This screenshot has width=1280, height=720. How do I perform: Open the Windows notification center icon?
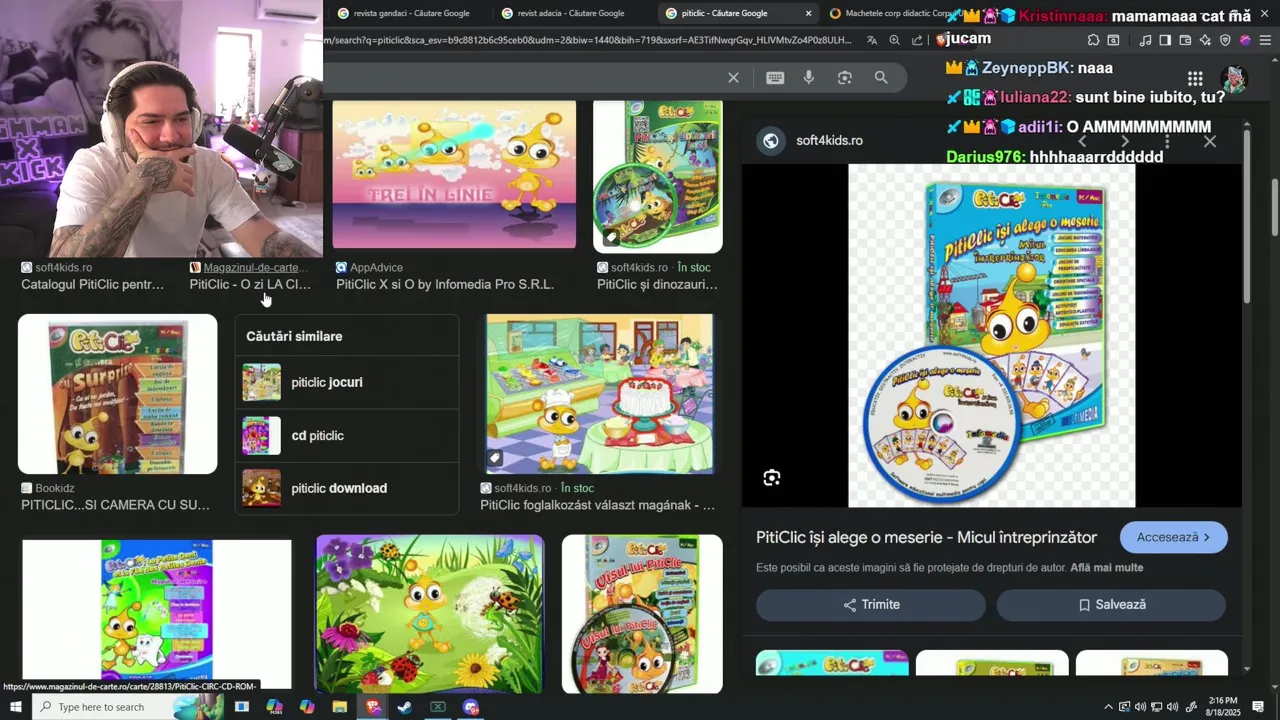[1258, 707]
